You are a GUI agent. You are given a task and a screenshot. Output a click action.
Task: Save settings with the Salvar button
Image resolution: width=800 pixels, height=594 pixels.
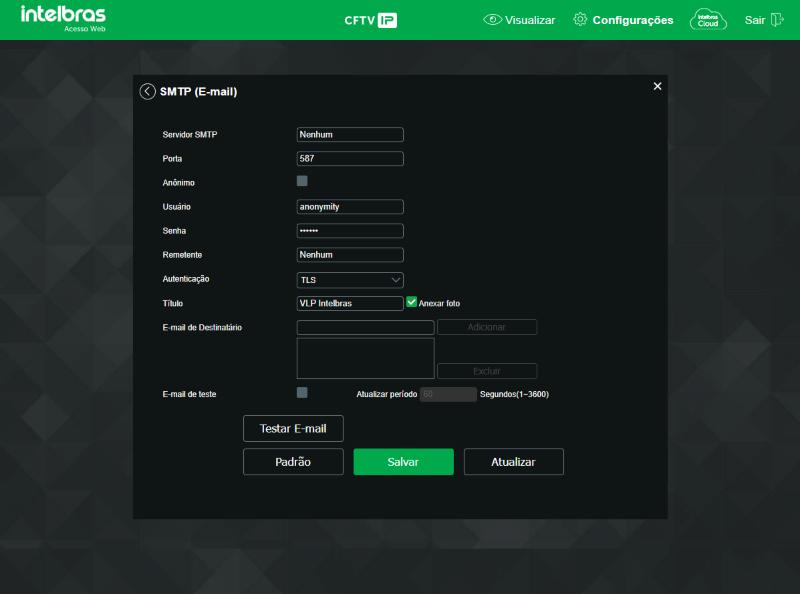(x=404, y=462)
